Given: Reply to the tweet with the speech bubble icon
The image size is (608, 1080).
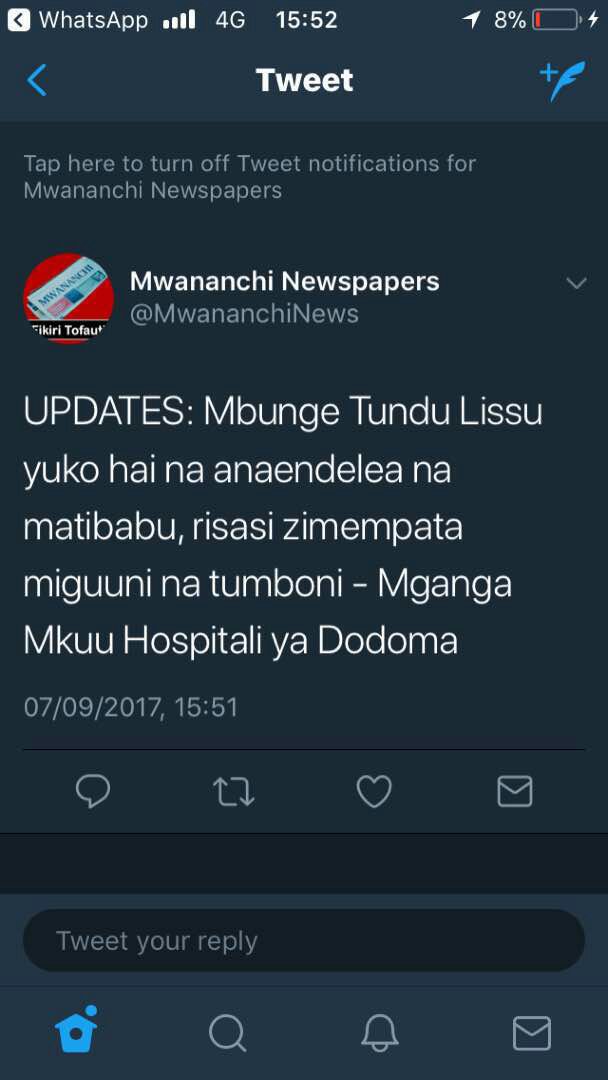Looking at the screenshot, I should 92,791.
